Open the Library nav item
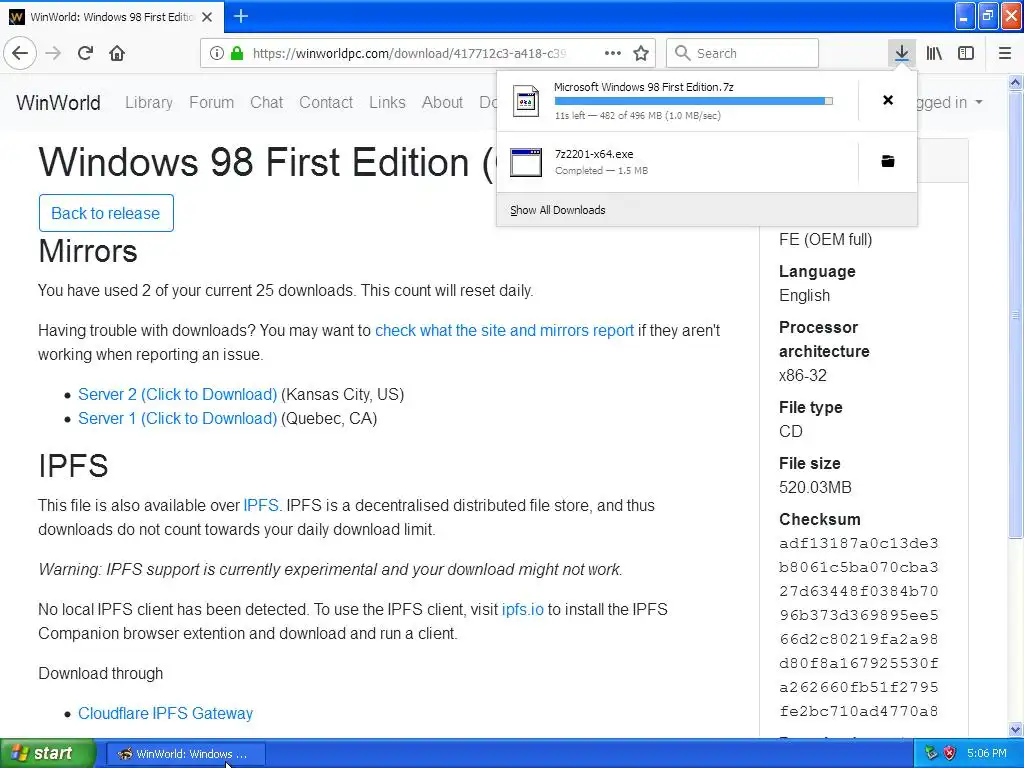The image size is (1024, 768). click(149, 103)
